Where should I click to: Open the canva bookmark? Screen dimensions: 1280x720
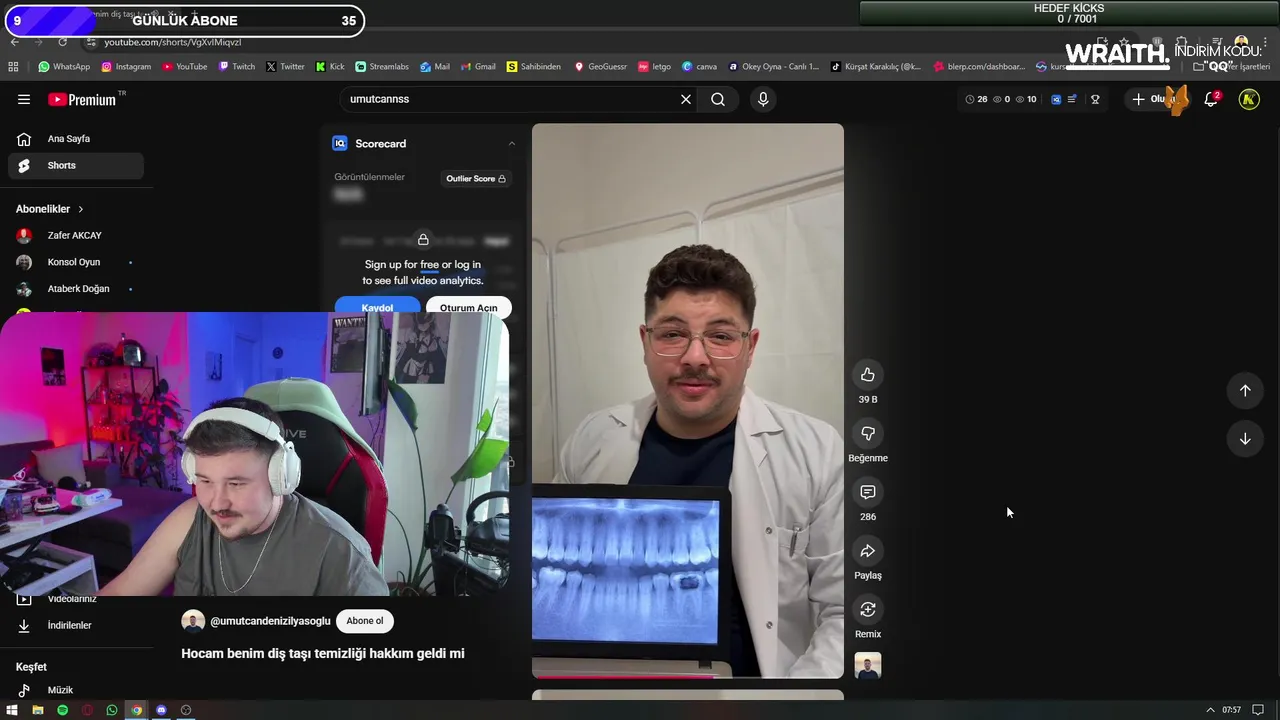point(699,67)
